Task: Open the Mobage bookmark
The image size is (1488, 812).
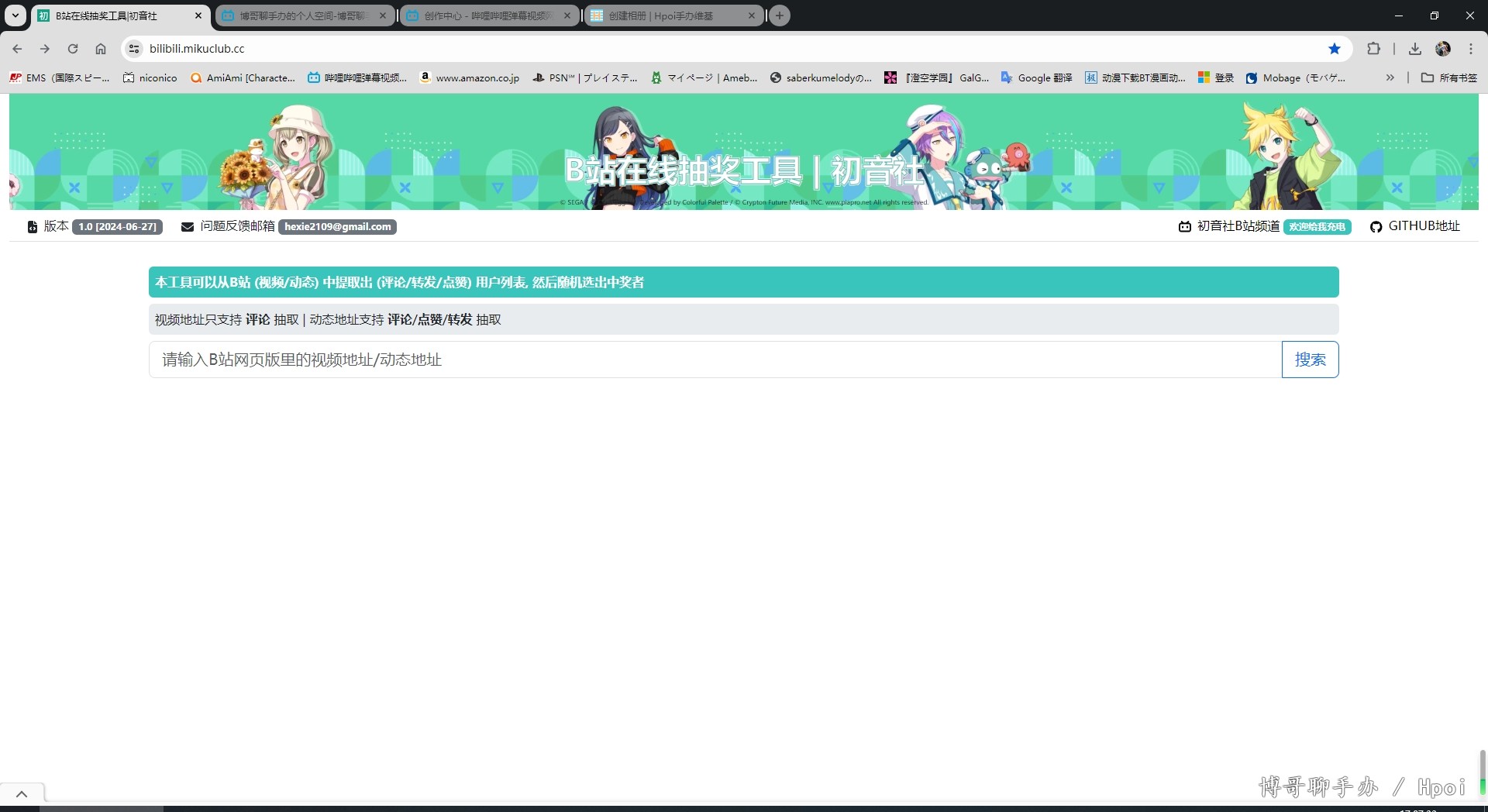Action: pyautogui.click(x=1296, y=77)
